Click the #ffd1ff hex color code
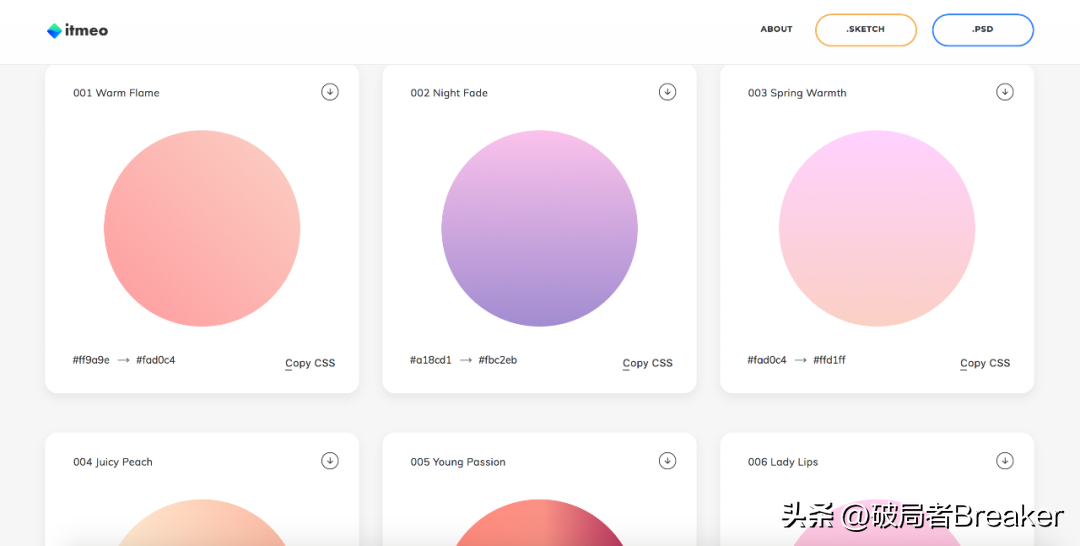 click(829, 360)
